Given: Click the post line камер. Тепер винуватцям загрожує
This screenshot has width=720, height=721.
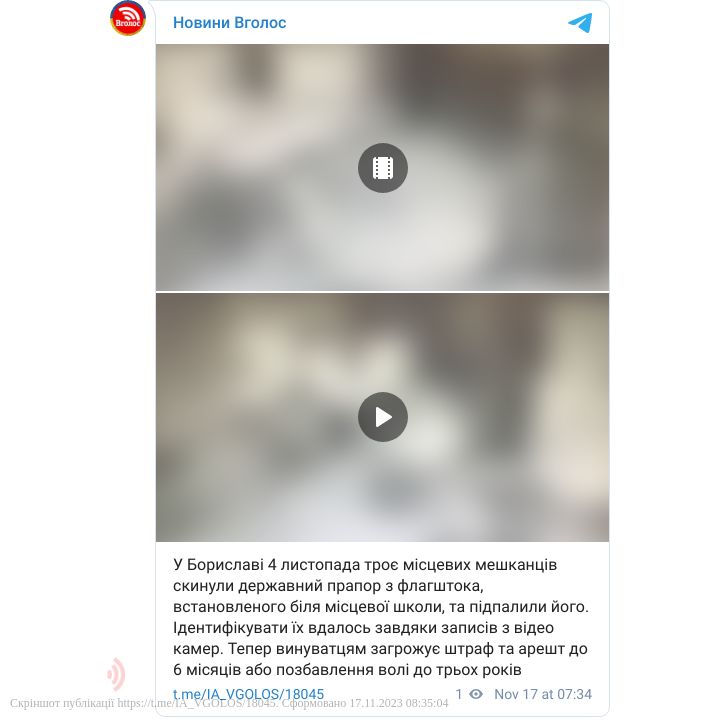Looking at the screenshot, I should pos(380,649).
